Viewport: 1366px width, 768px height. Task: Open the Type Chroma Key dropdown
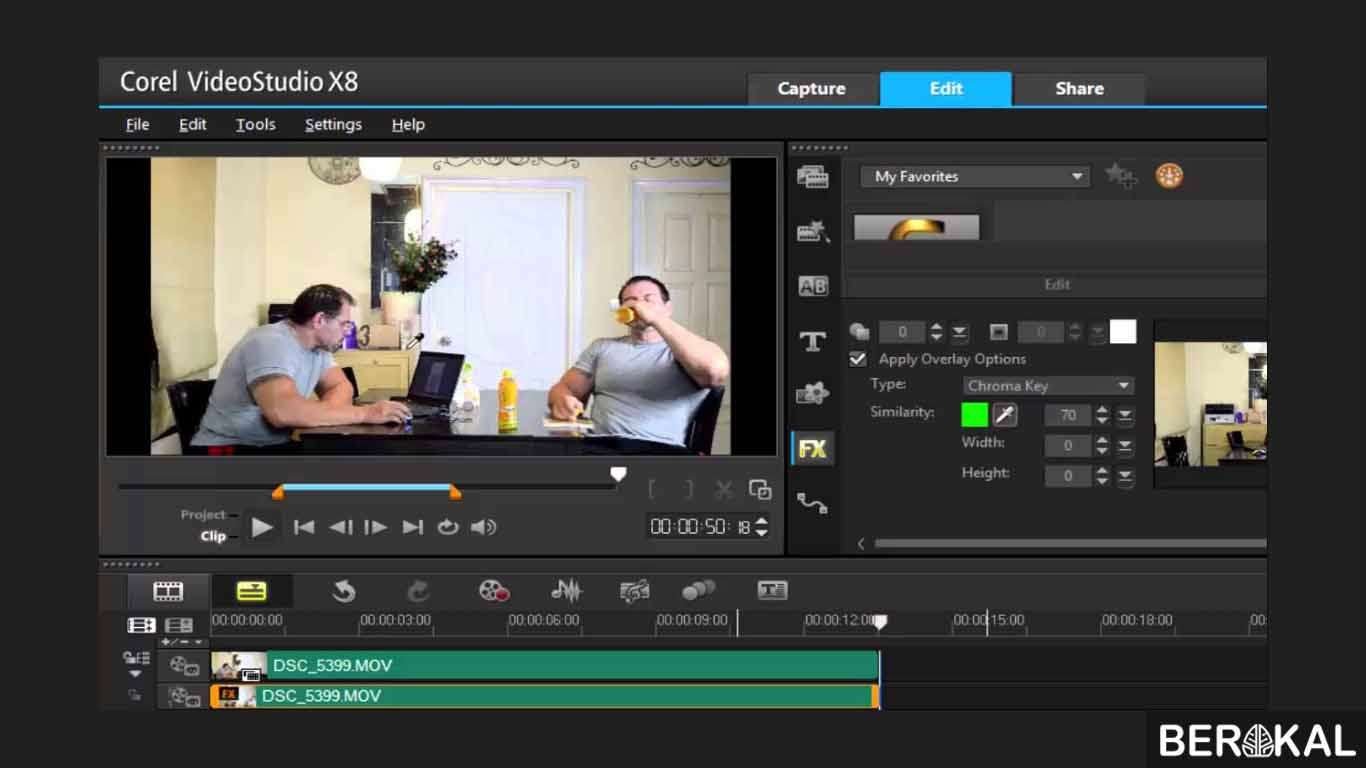point(1049,386)
